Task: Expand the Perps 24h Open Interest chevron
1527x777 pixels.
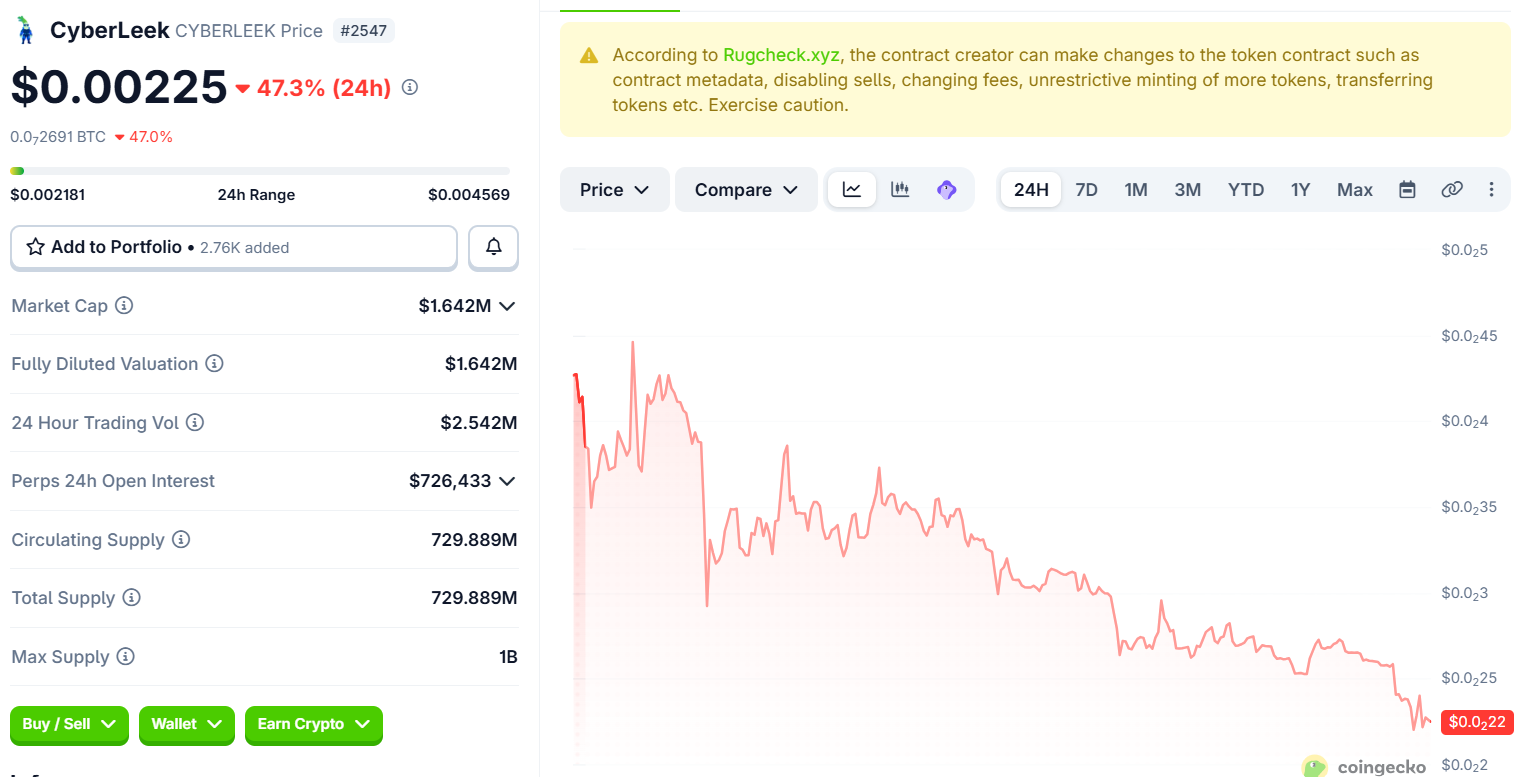Action: tap(507, 481)
